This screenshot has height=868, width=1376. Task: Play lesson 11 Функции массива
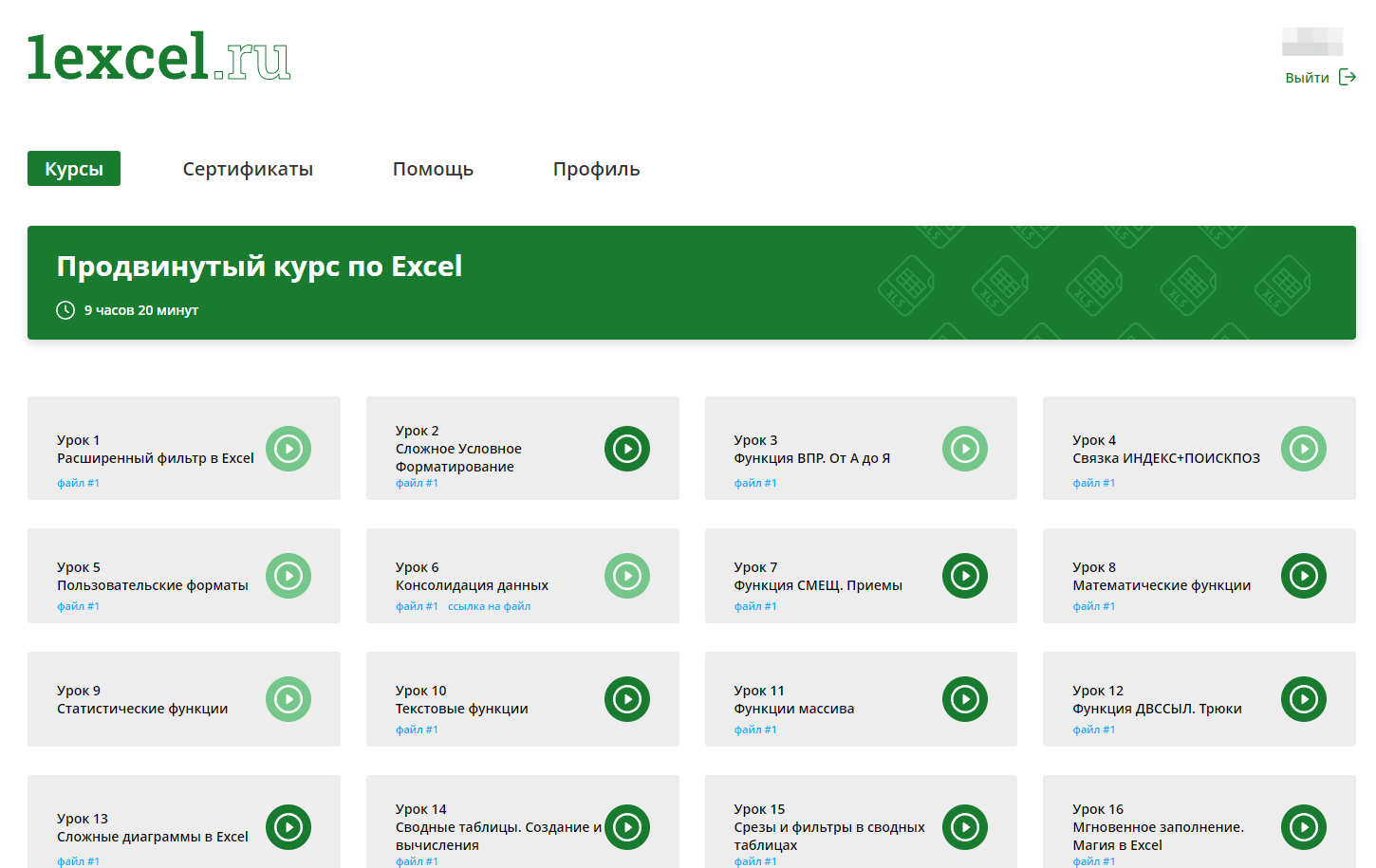click(x=965, y=699)
